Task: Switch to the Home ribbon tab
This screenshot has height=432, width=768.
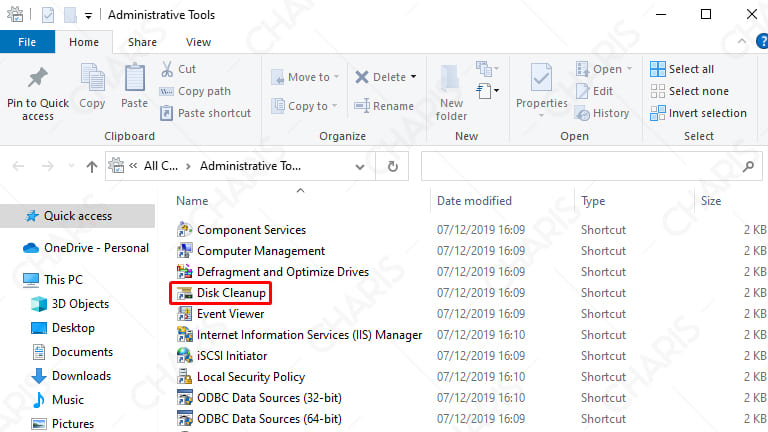Action: (84, 42)
